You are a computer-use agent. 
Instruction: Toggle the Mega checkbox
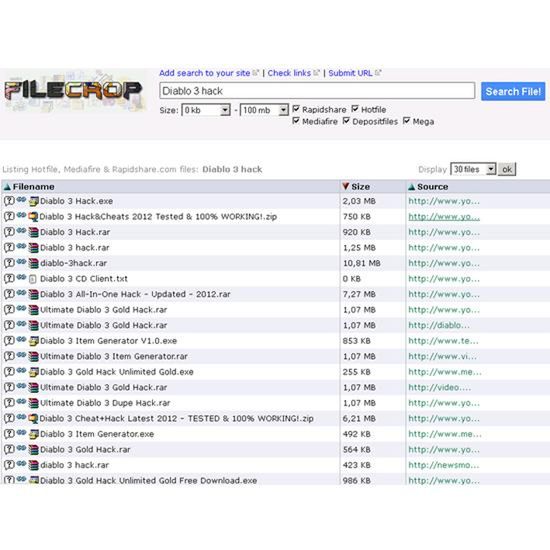(x=407, y=121)
